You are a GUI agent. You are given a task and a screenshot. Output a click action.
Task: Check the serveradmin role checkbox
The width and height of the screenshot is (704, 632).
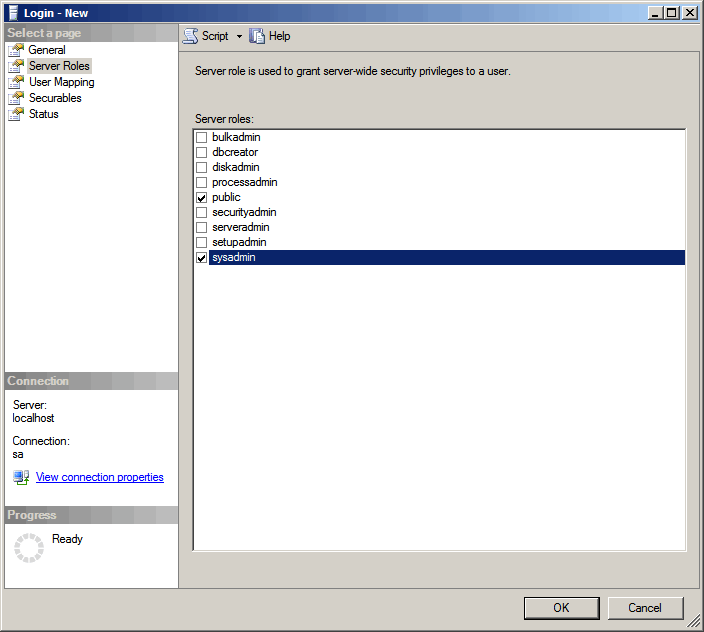pos(202,228)
